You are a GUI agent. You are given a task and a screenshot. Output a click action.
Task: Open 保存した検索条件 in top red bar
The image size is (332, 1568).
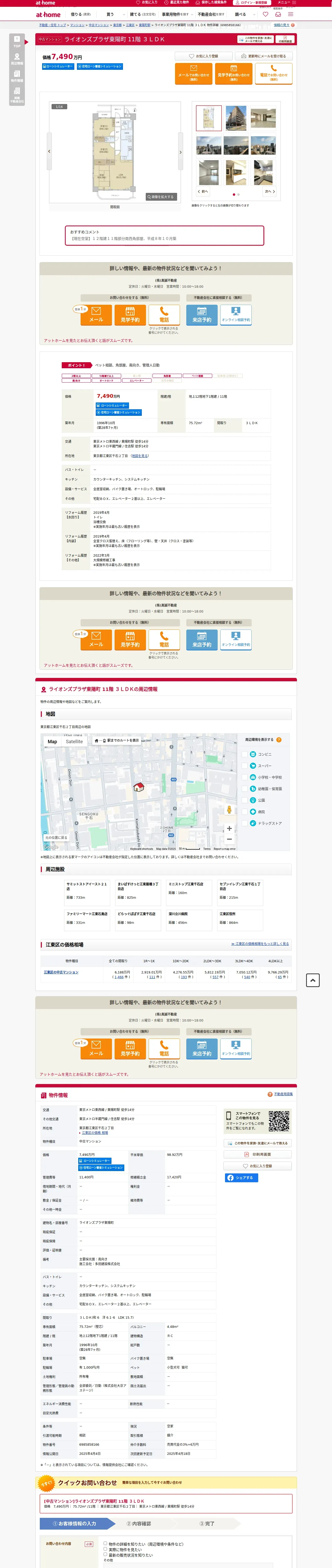click(211, 2)
